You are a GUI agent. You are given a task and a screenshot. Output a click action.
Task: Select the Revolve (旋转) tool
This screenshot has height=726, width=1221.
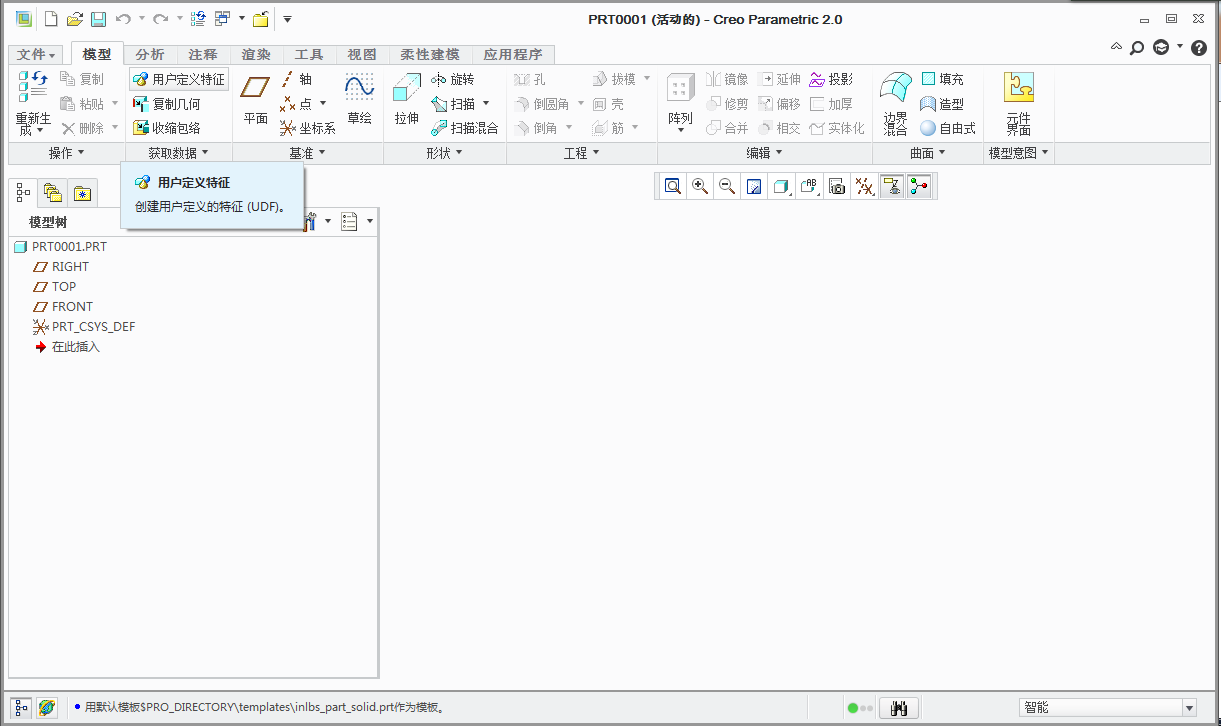coord(453,79)
